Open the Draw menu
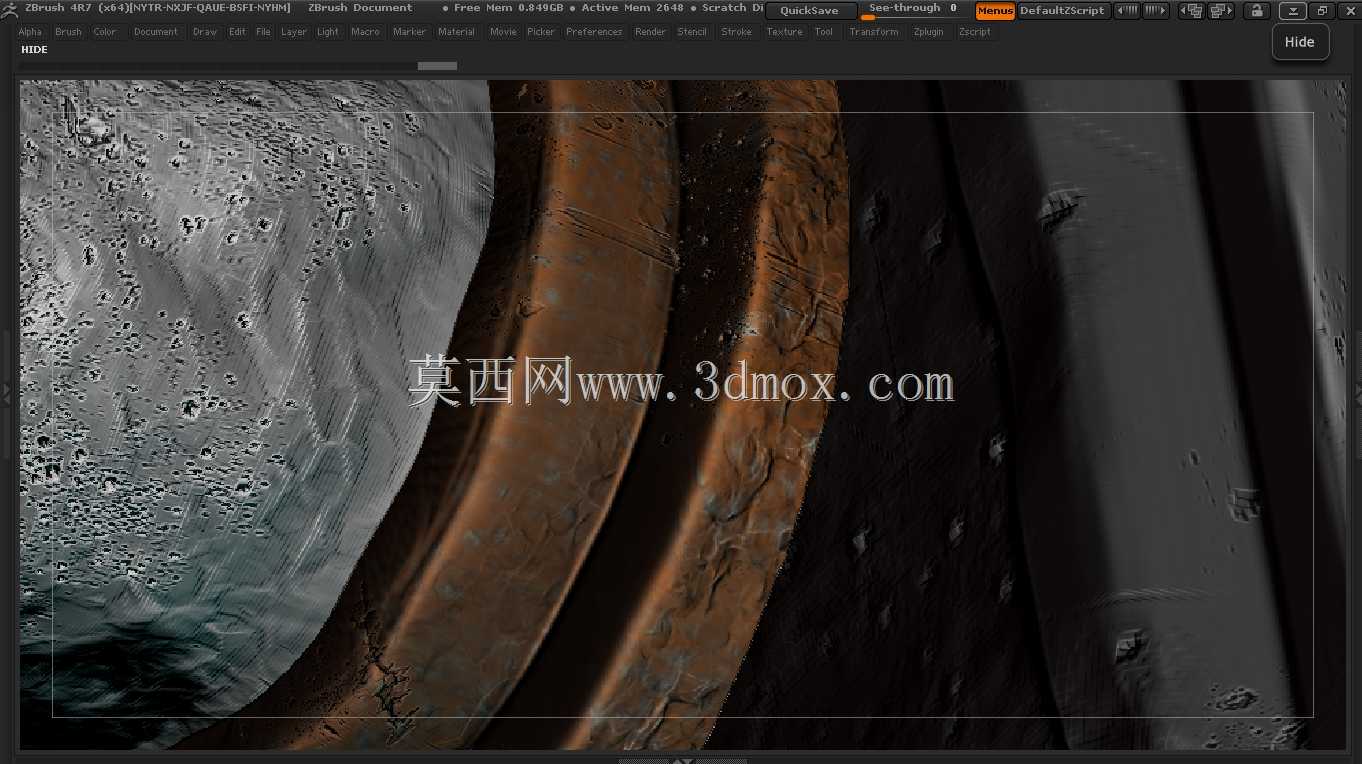Viewport: 1362px width, 764px height. [205, 32]
